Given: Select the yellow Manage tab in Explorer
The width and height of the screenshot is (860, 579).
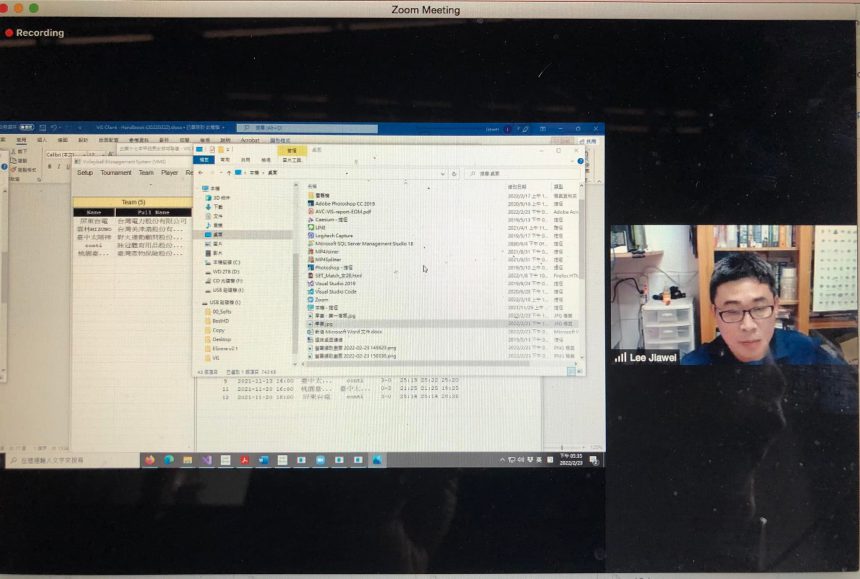Looking at the screenshot, I should pos(292,150).
